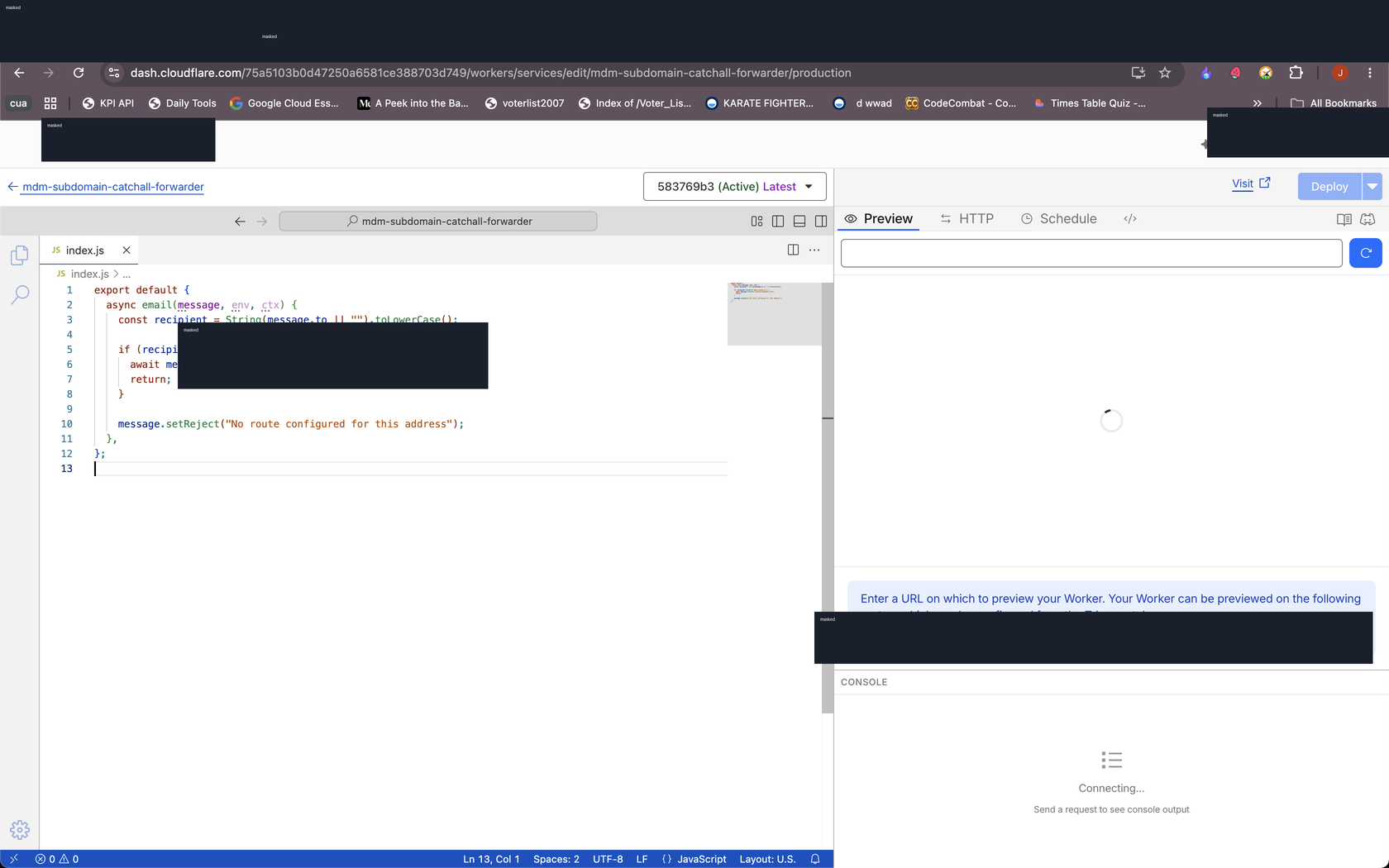Open Search icon in editor sidebar
The height and width of the screenshot is (868, 1389).
click(20, 294)
